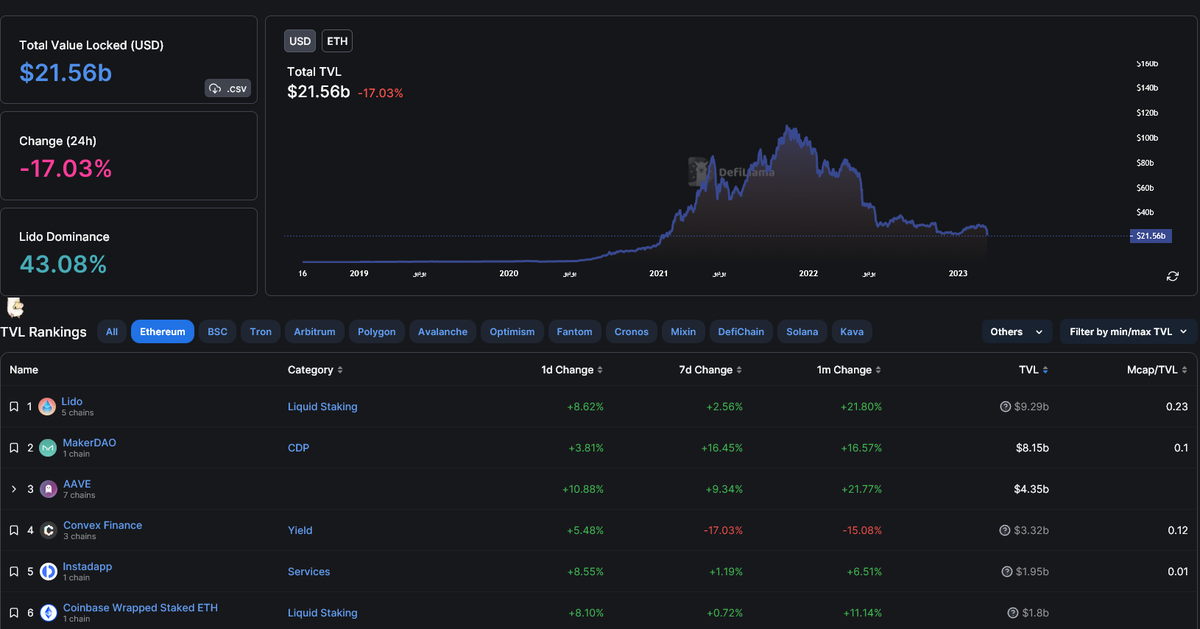Sort by TVL column arrows
Viewport: 1200px width, 629px height.
click(x=1046, y=370)
